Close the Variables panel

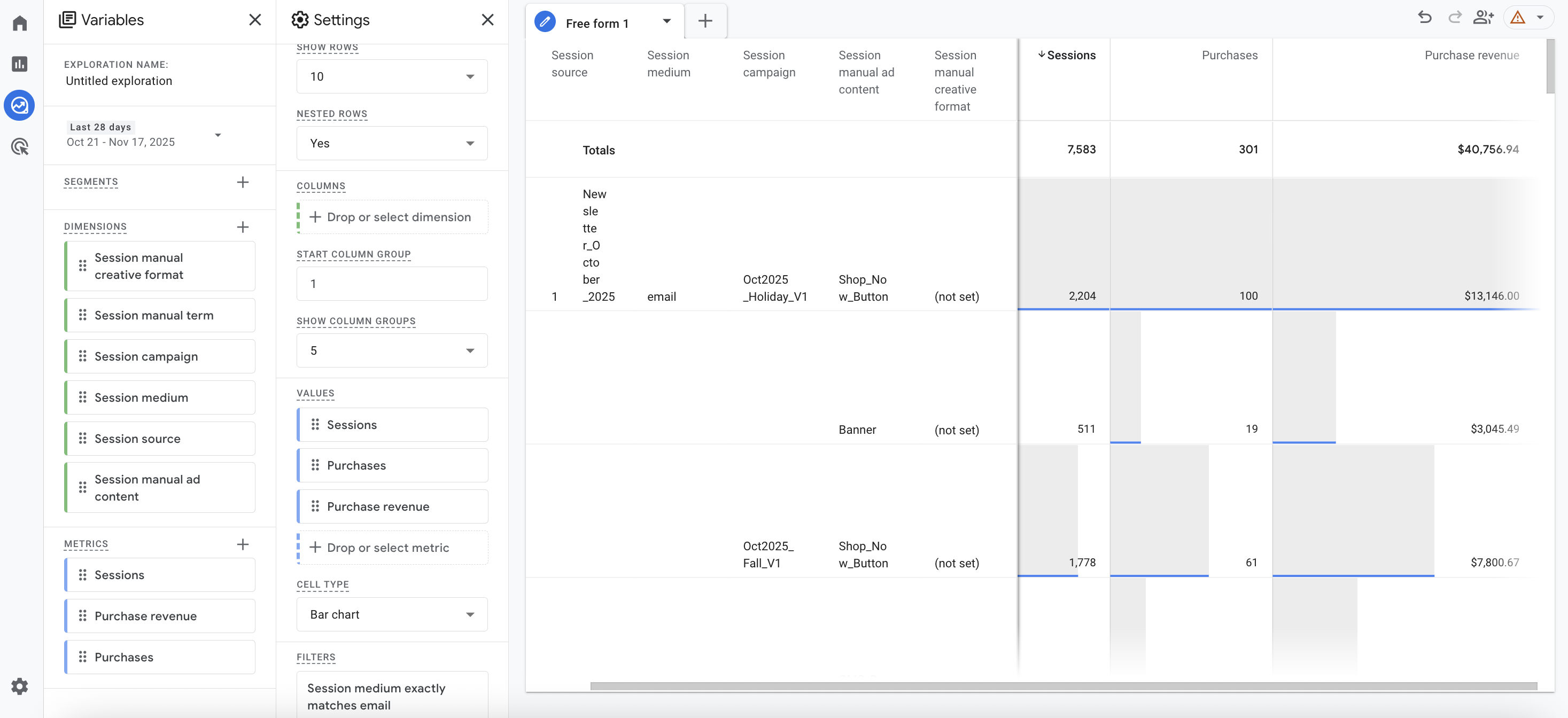pyautogui.click(x=254, y=20)
